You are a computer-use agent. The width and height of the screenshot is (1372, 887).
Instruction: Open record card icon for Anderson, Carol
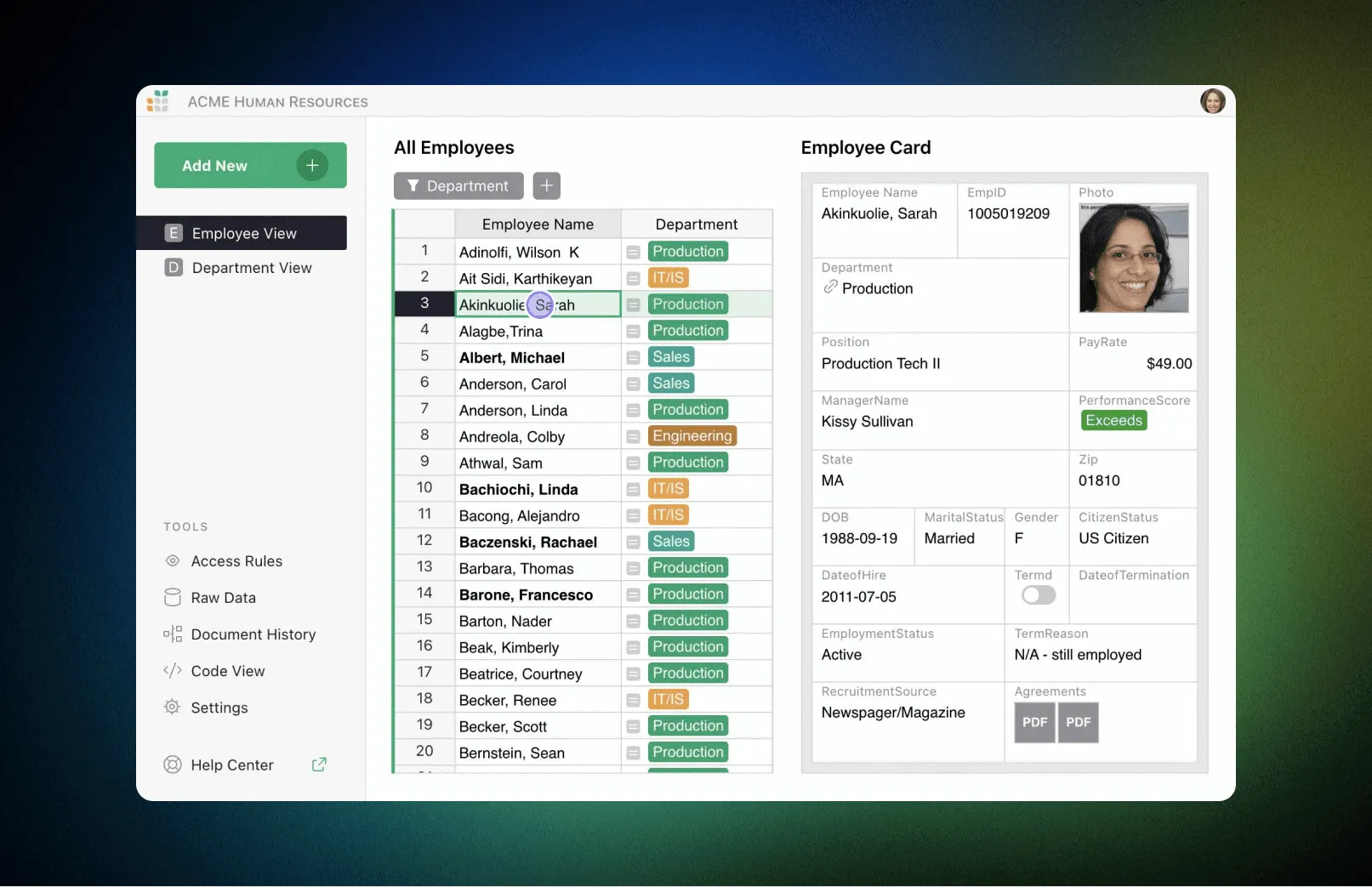(634, 384)
